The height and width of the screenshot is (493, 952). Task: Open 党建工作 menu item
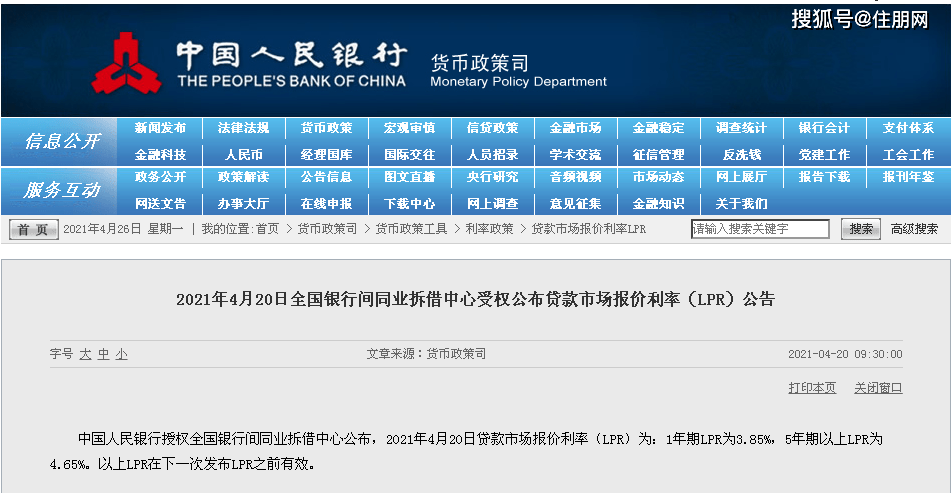(824, 155)
